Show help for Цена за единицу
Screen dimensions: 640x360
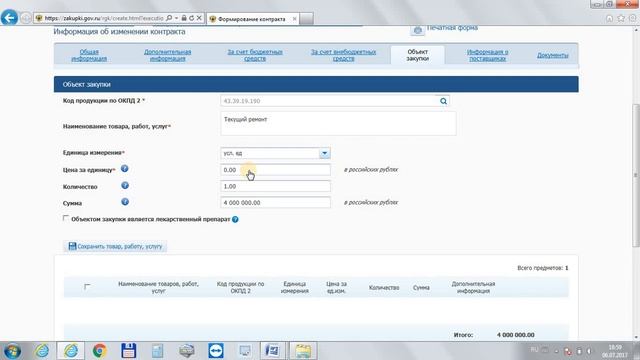point(124,169)
